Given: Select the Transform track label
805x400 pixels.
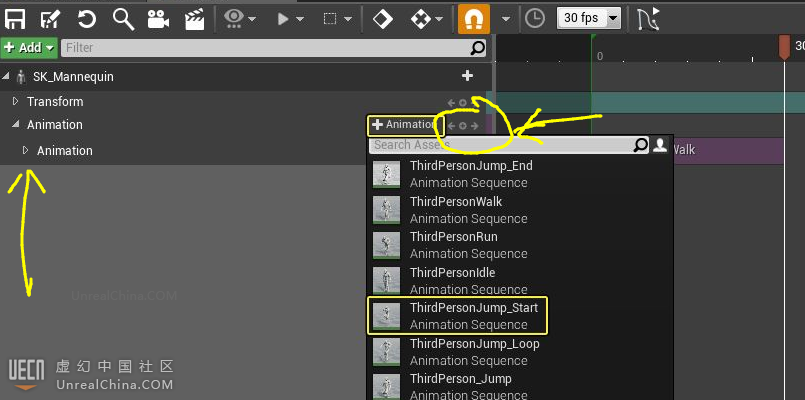Looking at the screenshot, I should [x=55, y=102].
